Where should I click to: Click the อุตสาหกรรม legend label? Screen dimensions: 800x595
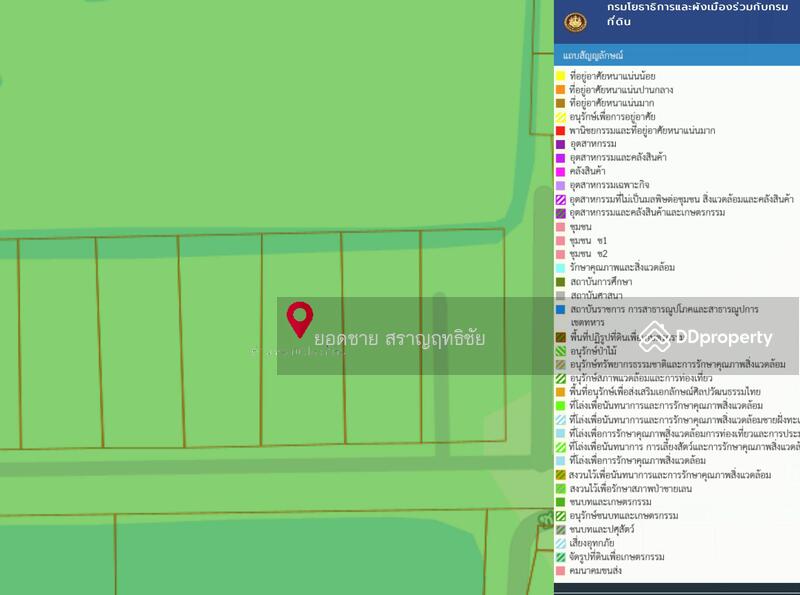(593, 144)
